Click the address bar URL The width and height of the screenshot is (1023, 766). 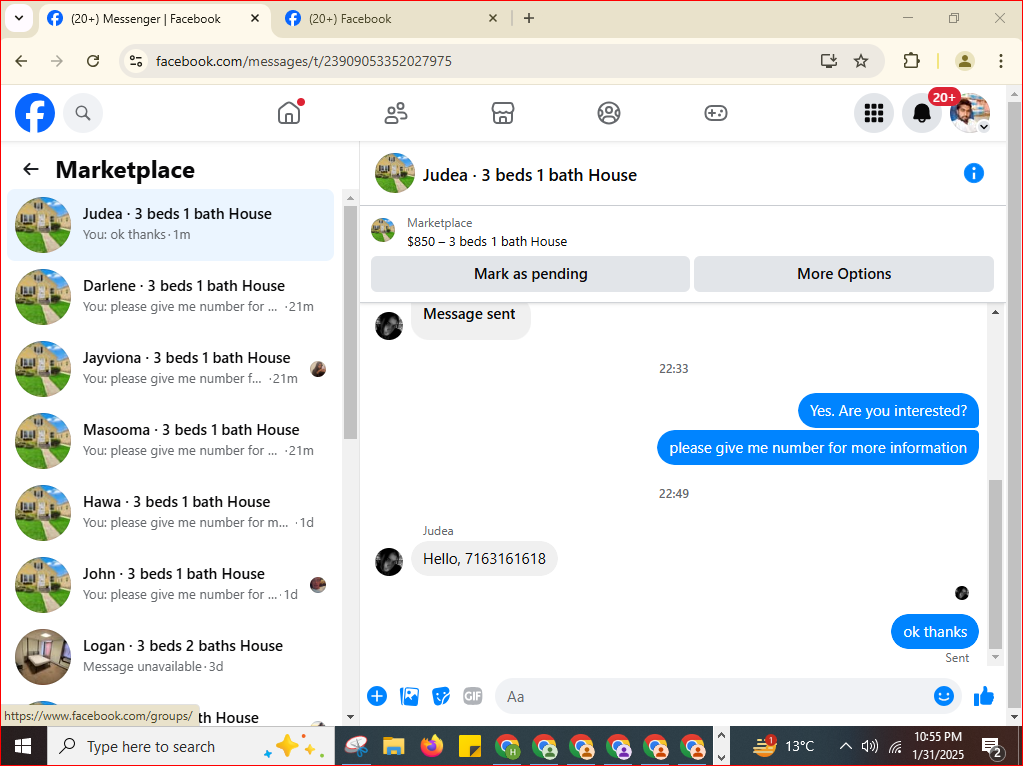(303, 61)
